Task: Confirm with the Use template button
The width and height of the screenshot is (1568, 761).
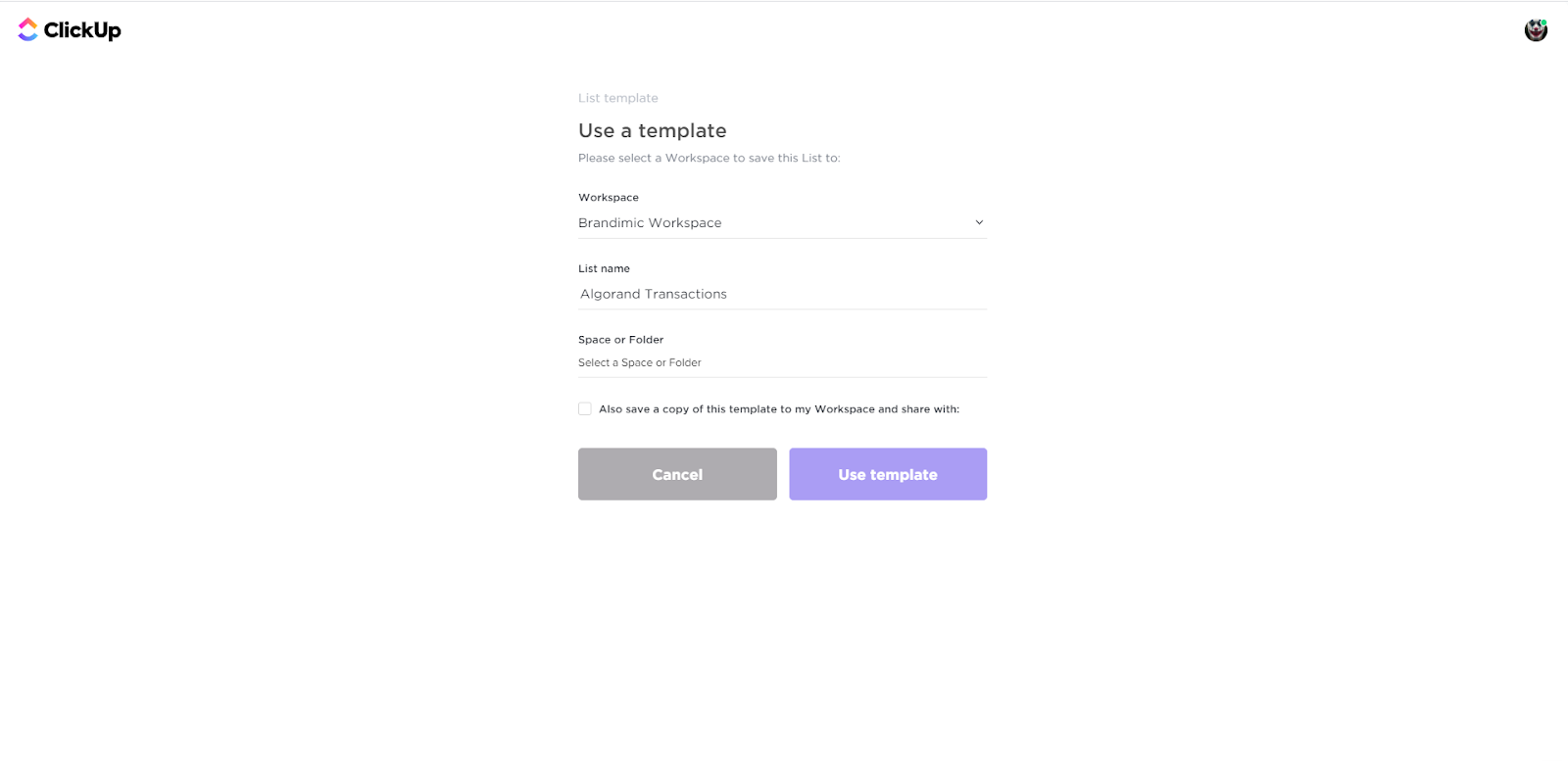Action: (888, 474)
